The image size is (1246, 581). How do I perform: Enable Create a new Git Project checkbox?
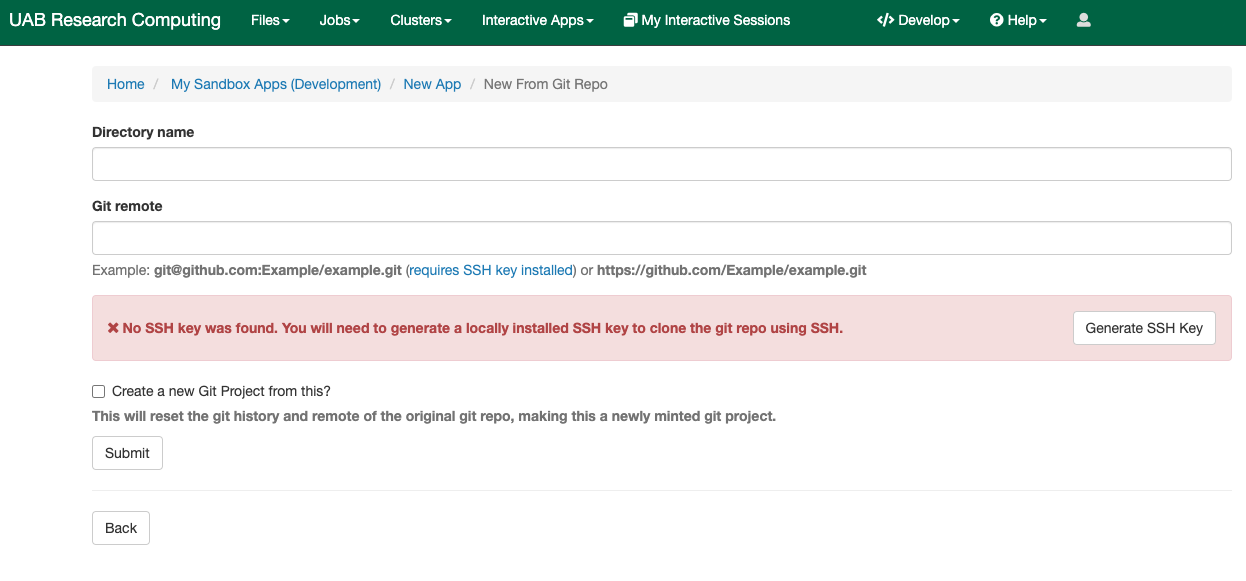point(98,391)
